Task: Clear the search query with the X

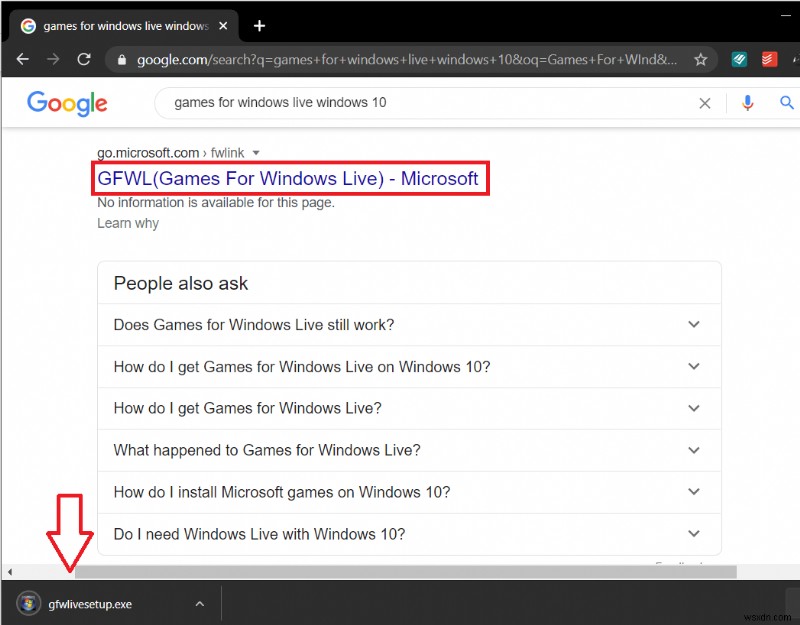Action: click(705, 102)
